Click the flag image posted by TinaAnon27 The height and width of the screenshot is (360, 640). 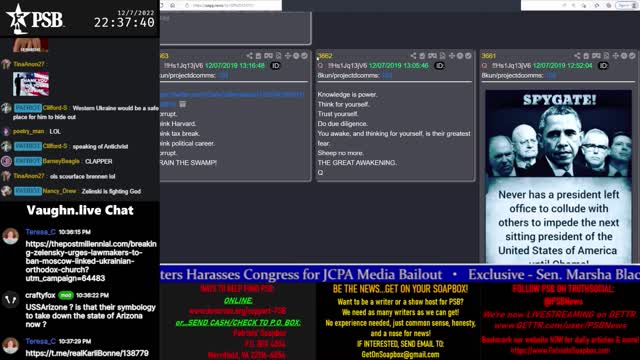pyautogui.click(x=31, y=84)
